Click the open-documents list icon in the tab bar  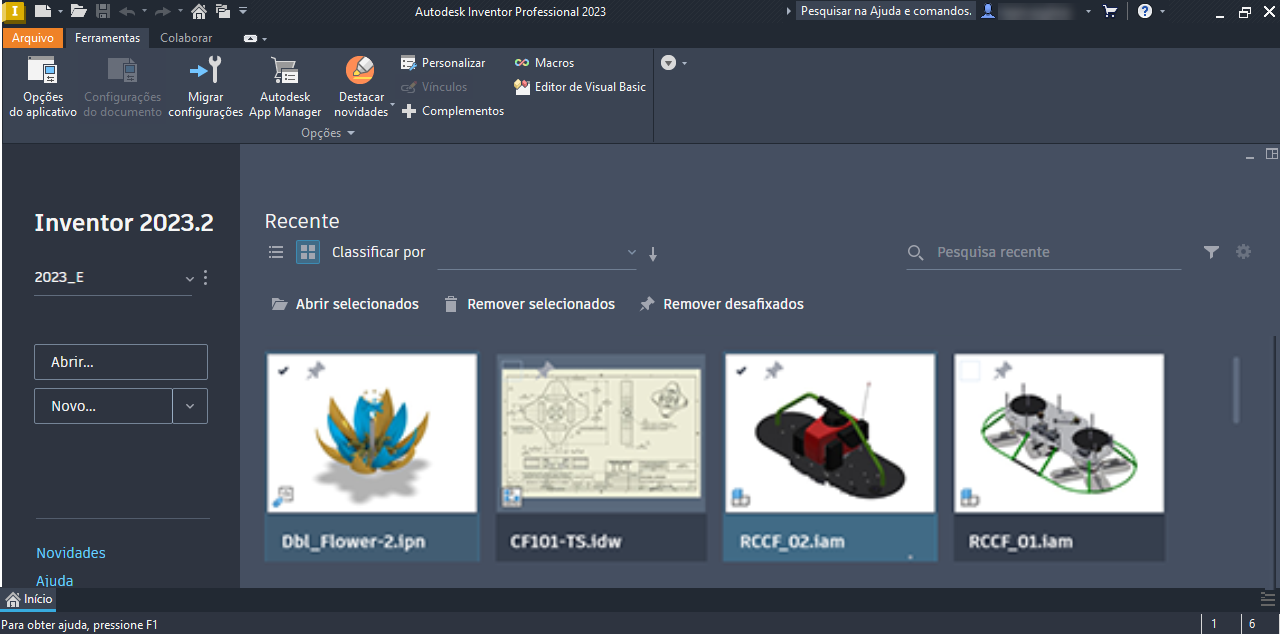tap(1268, 598)
